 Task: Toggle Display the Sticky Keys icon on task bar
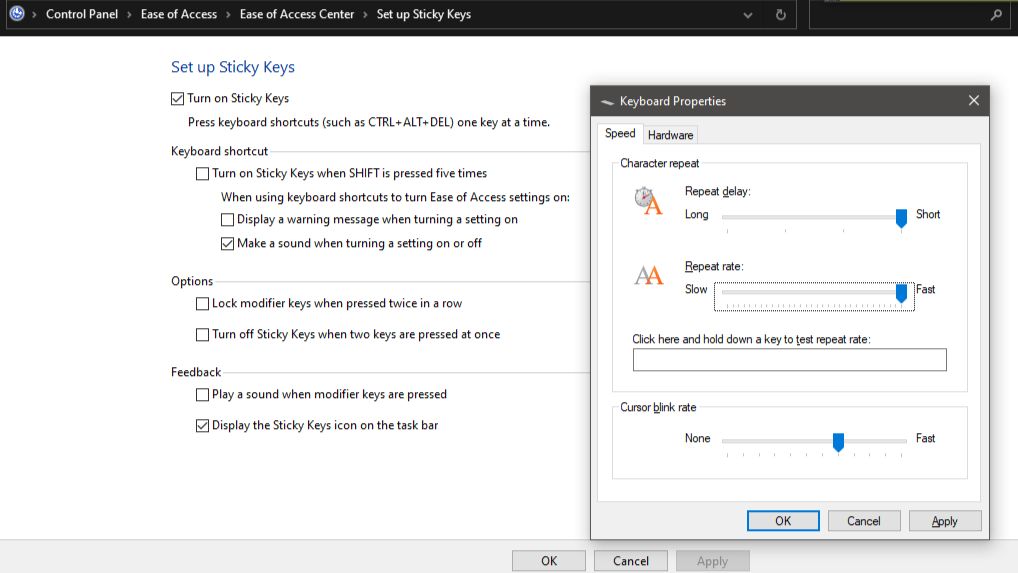[203, 426]
